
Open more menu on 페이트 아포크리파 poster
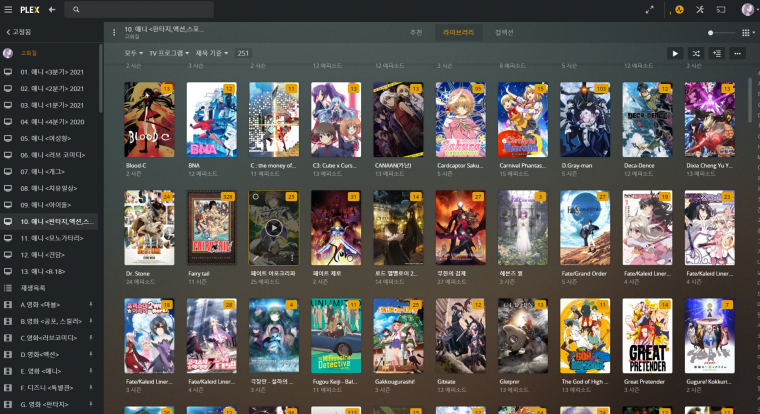[x=292, y=259]
